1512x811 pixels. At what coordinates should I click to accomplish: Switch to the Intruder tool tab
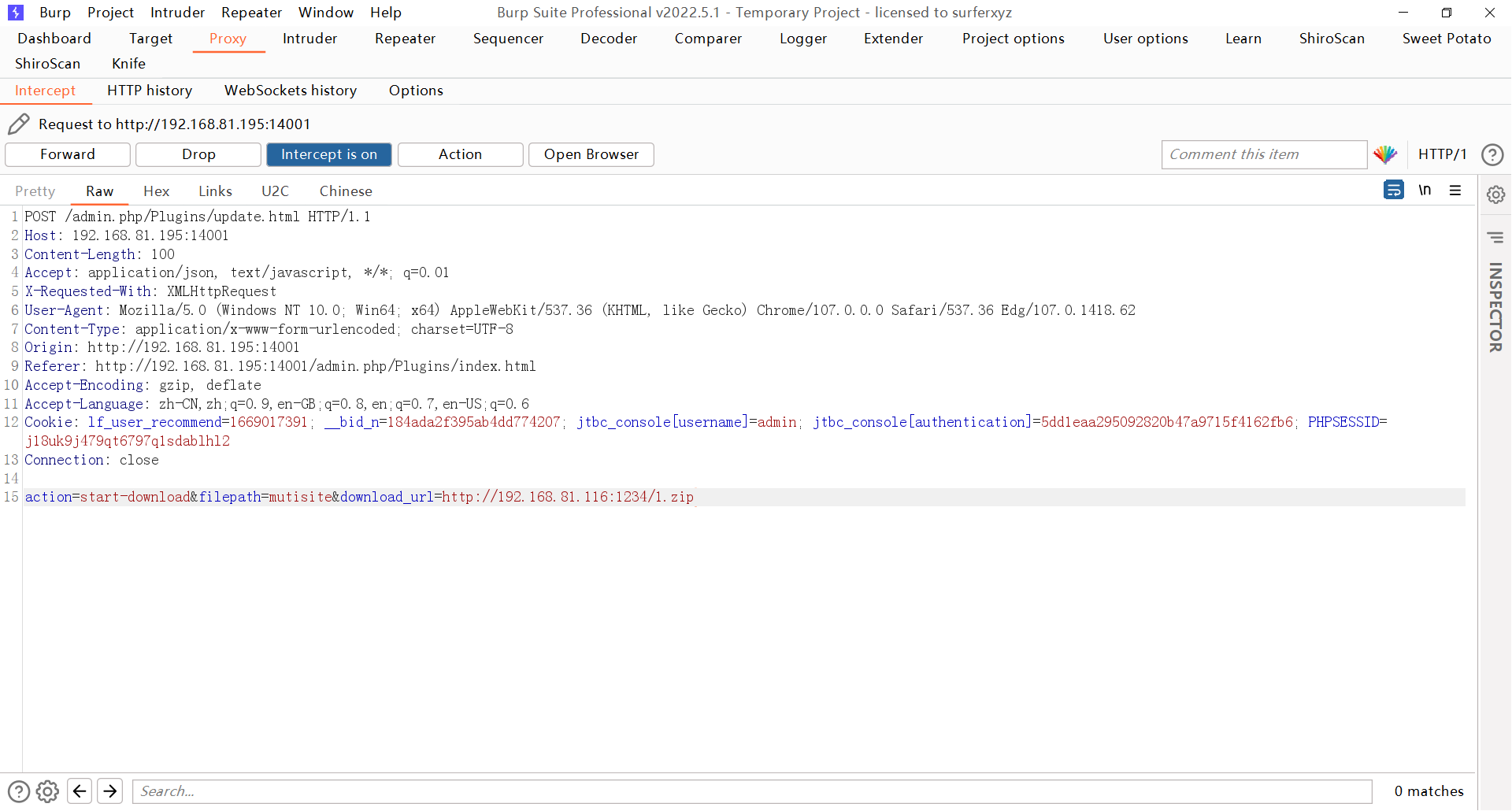[309, 39]
